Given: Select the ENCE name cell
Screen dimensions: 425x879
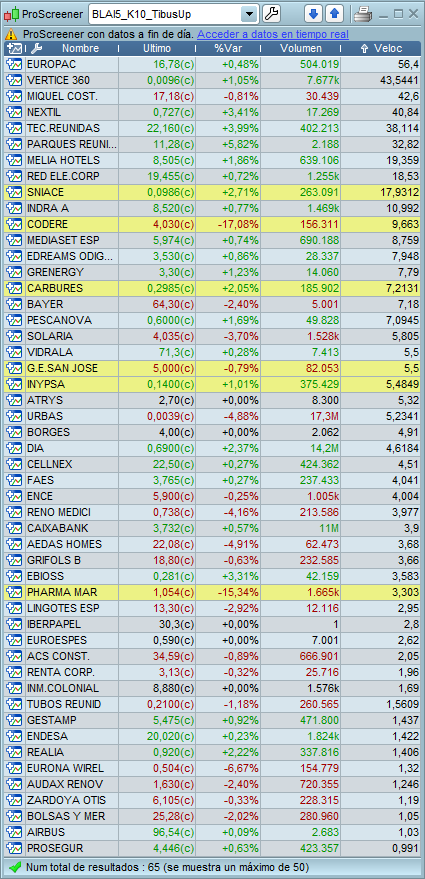Looking at the screenshot, I should (72, 496).
